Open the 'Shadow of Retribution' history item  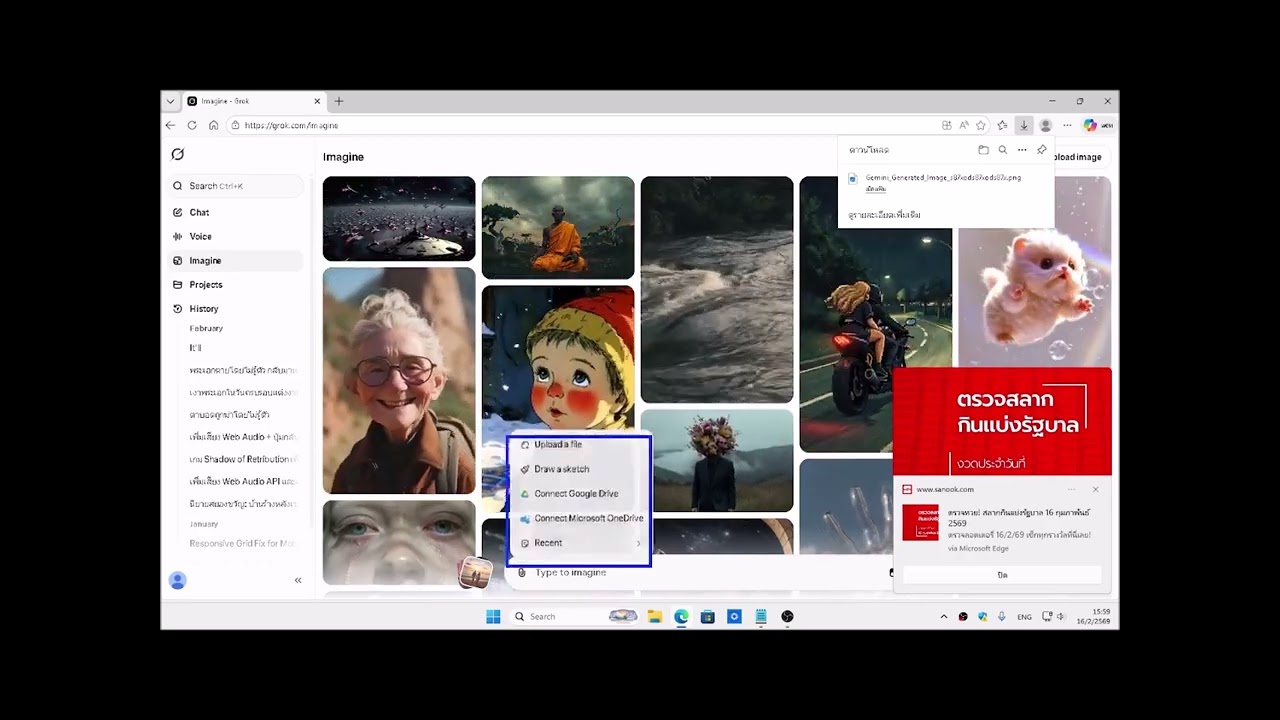click(x=244, y=459)
